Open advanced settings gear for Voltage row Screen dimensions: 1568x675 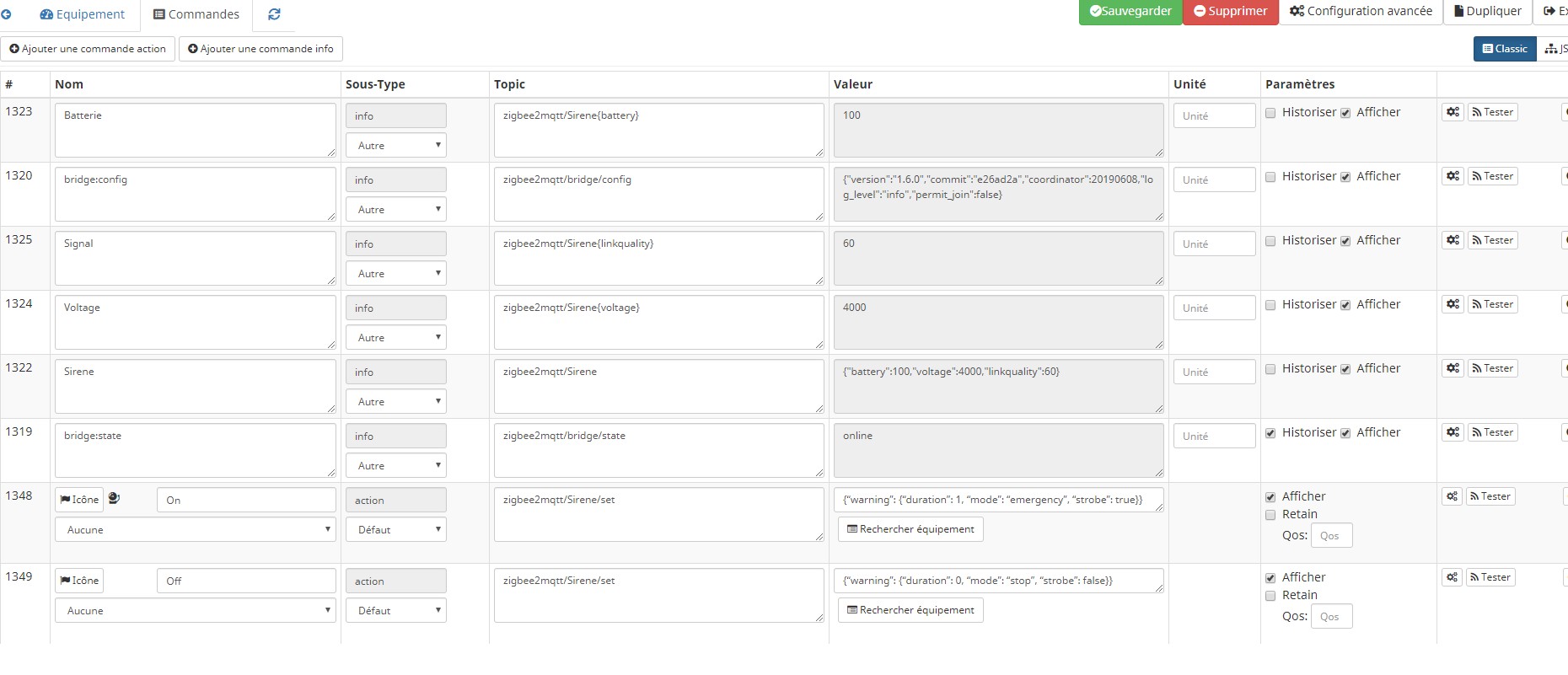tap(1453, 304)
